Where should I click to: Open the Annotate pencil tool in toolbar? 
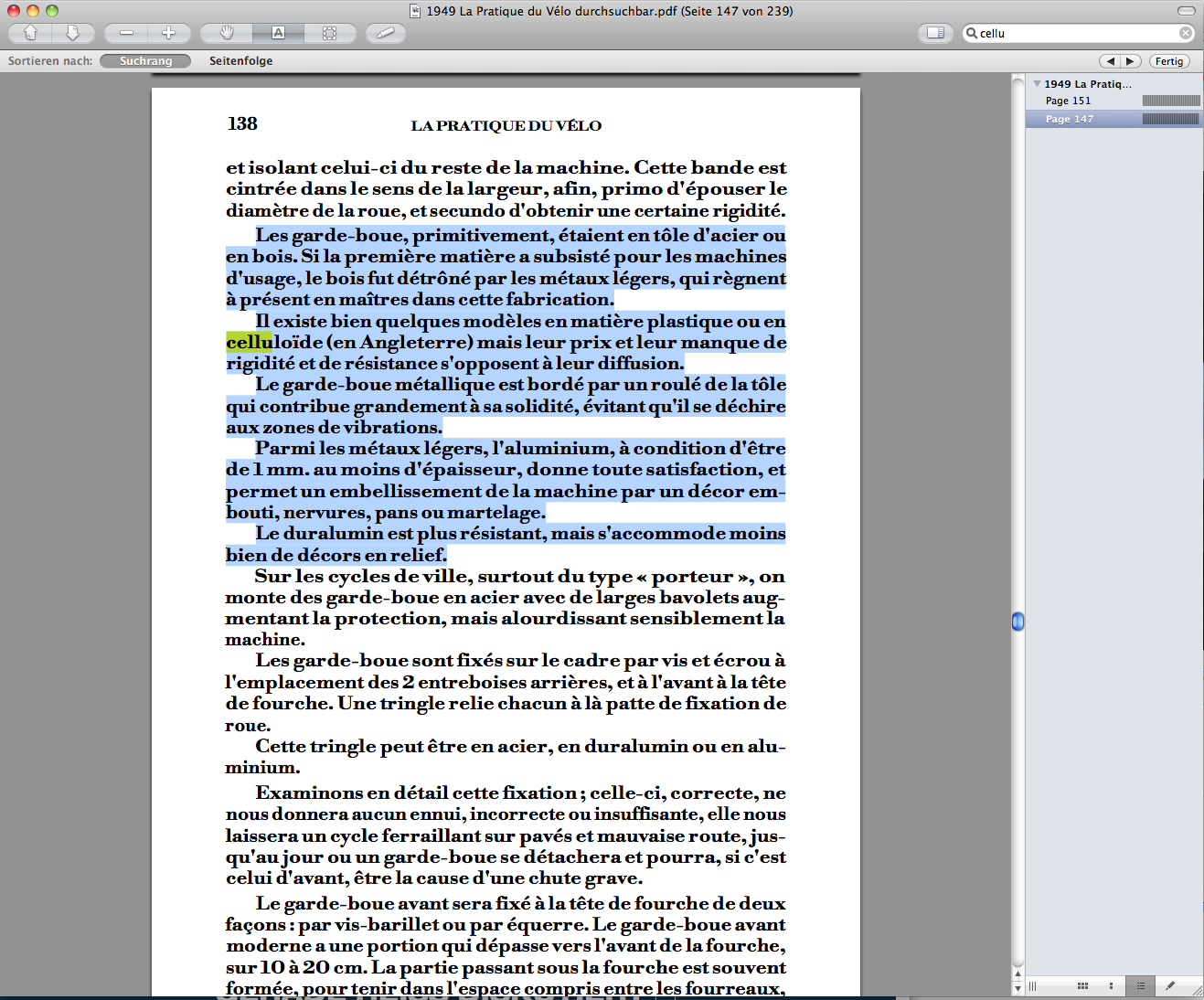tap(386, 33)
